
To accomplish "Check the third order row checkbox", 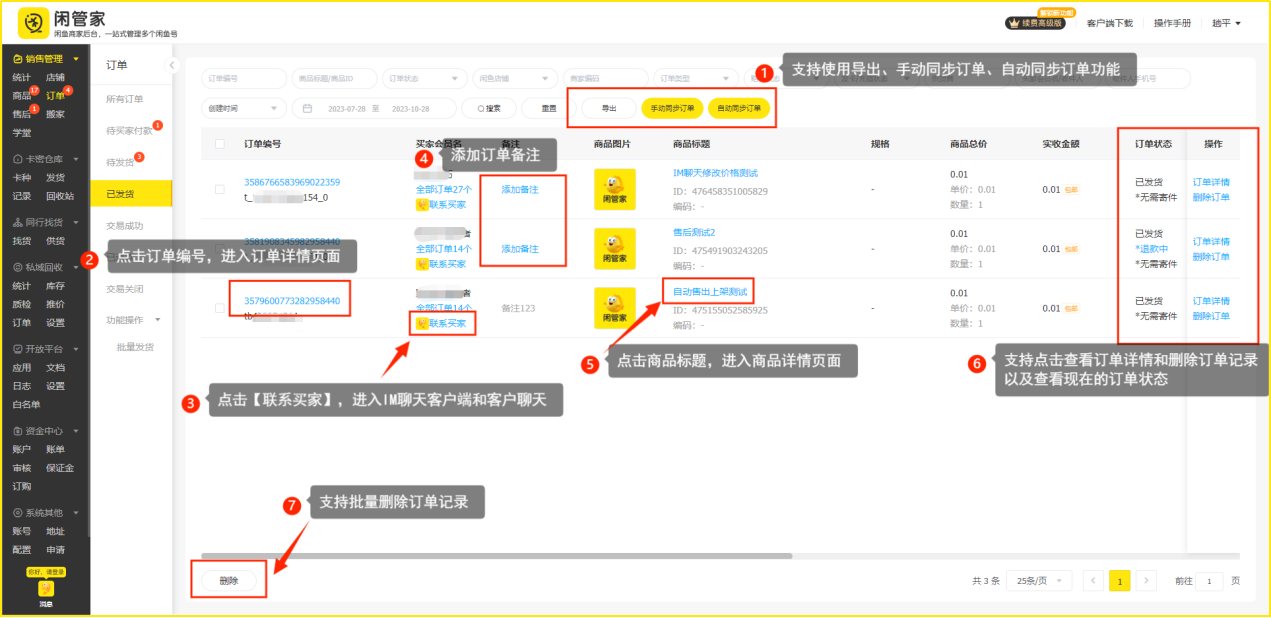I will click(220, 308).
